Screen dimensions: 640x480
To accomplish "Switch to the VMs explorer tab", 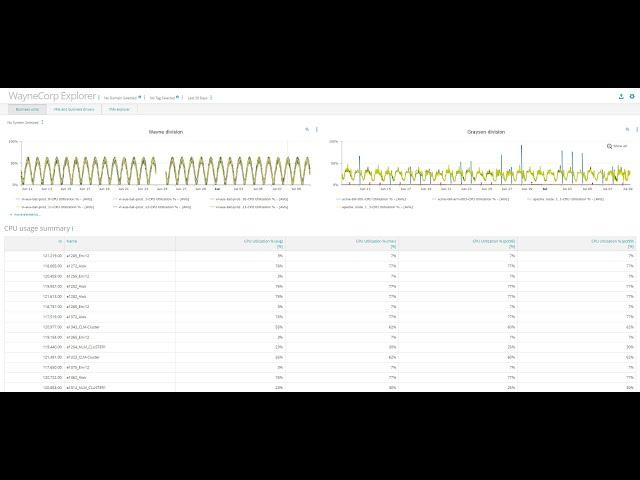I will [120, 109].
